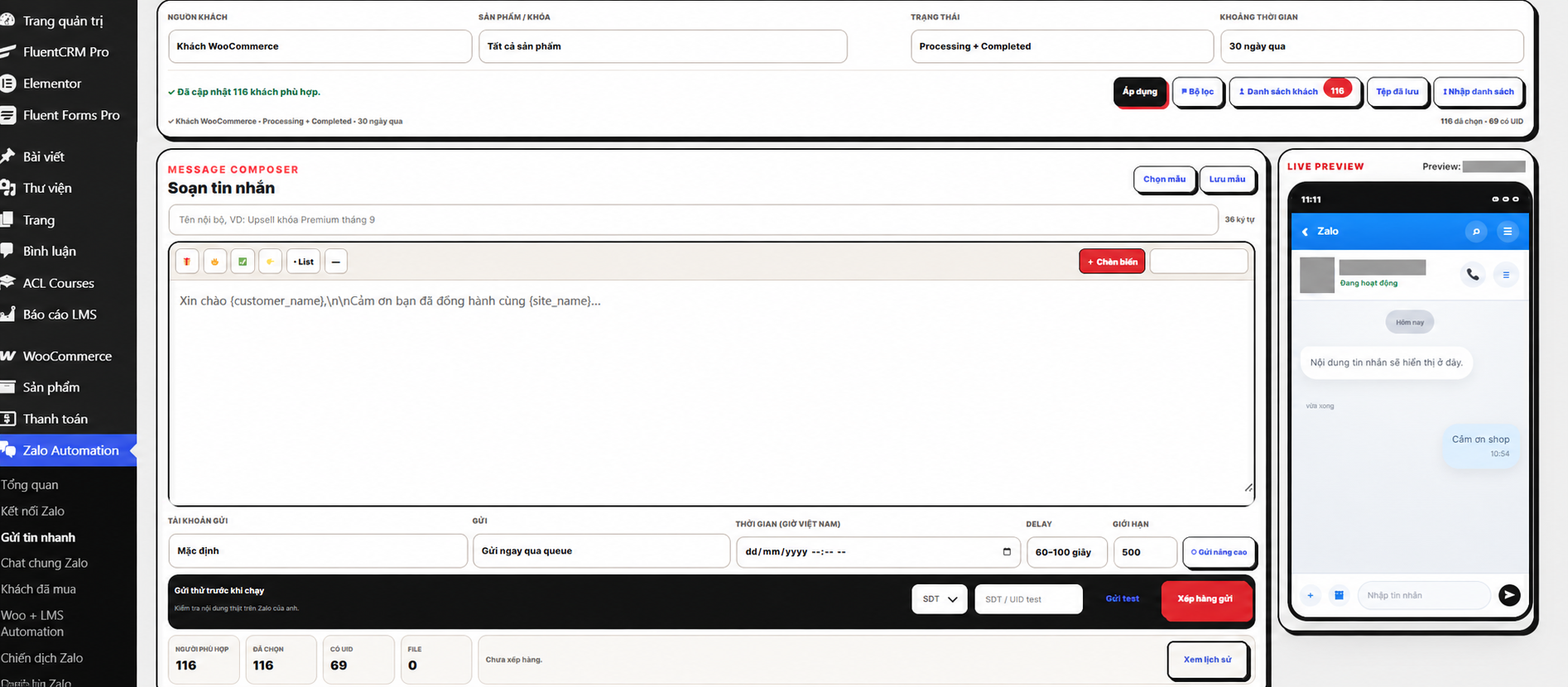Click the plus attachment icon in preview
Viewport: 1568px width, 687px height.
[1310, 595]
